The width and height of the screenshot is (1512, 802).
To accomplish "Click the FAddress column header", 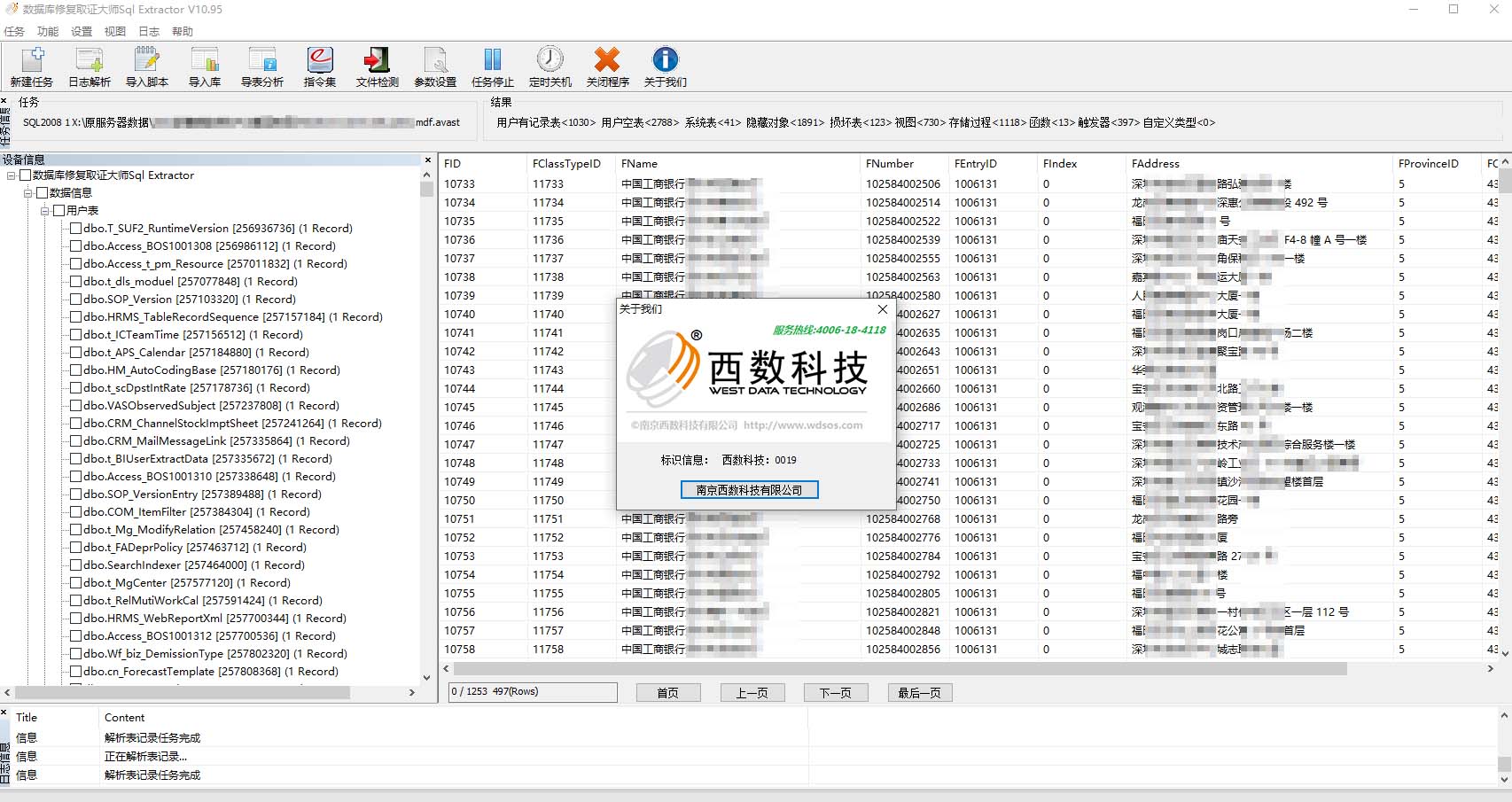I will point(1259,164).
